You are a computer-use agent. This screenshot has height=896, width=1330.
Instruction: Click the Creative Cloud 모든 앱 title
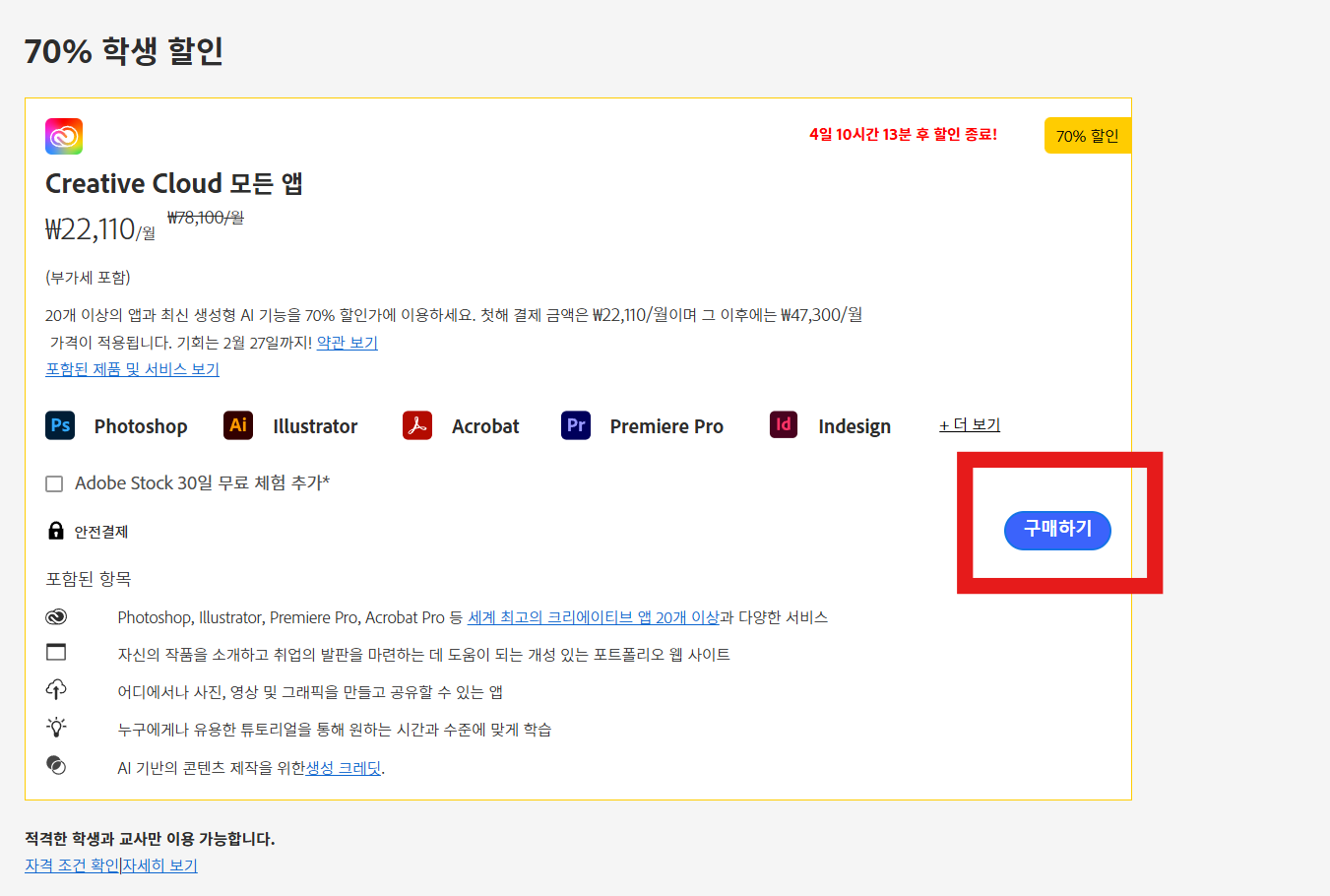pyautogui.click(x=174, y=184)
